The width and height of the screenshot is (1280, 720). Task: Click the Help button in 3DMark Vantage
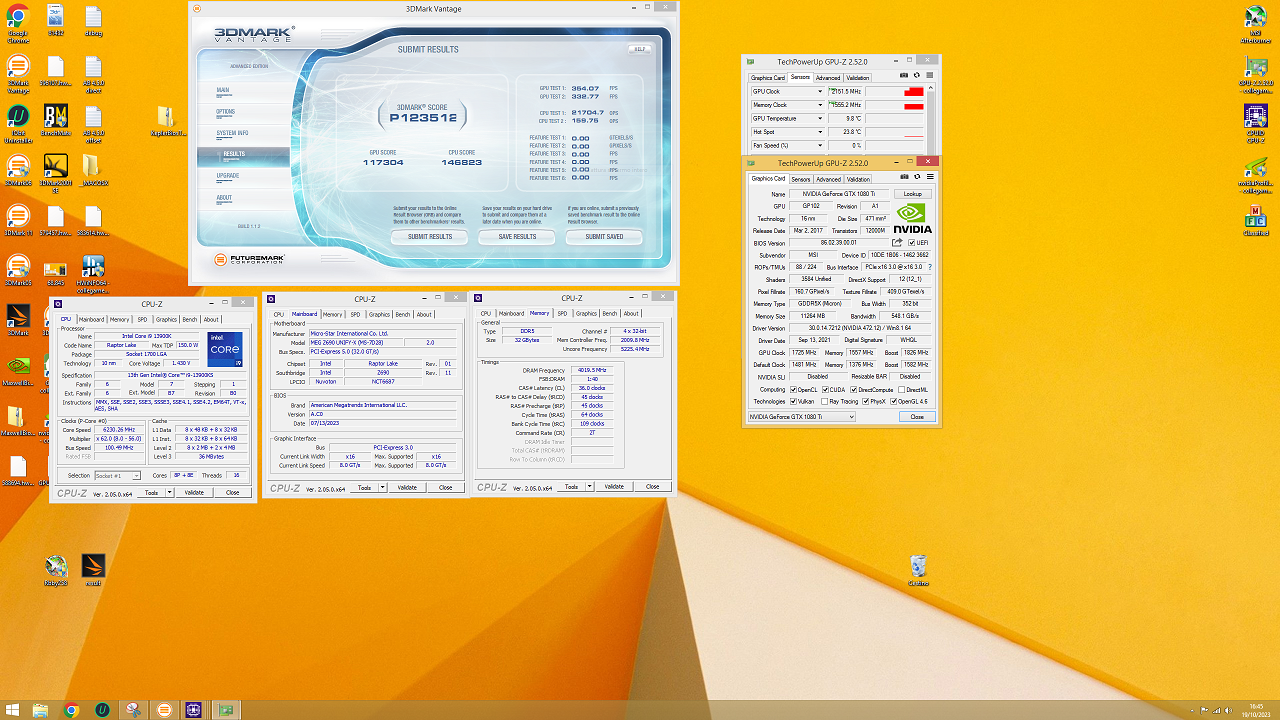pyautogui.click(x=639, y=49)
